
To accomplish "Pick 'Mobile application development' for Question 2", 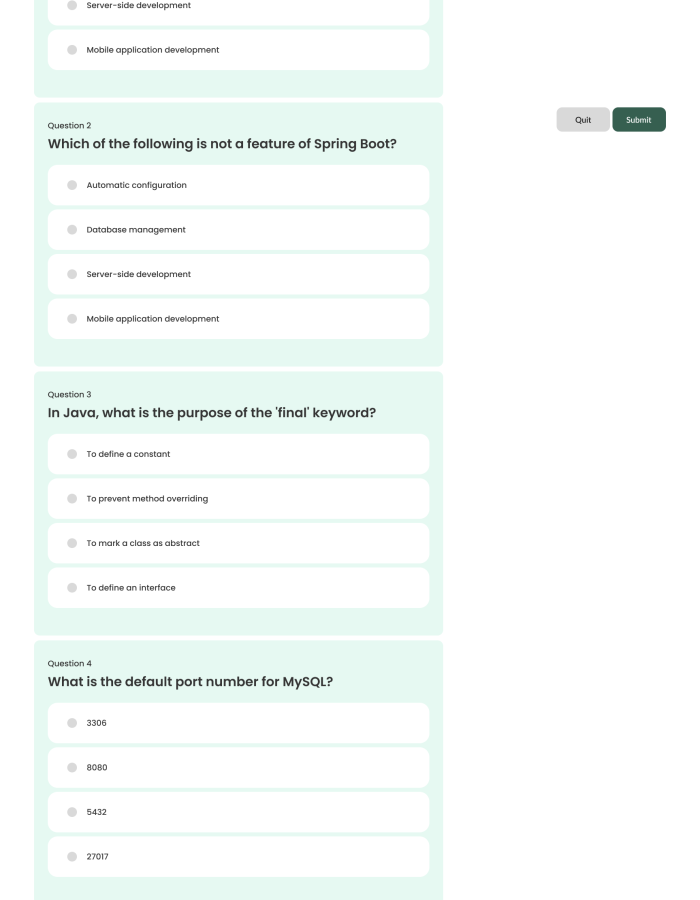I will [x=70, y=319].
